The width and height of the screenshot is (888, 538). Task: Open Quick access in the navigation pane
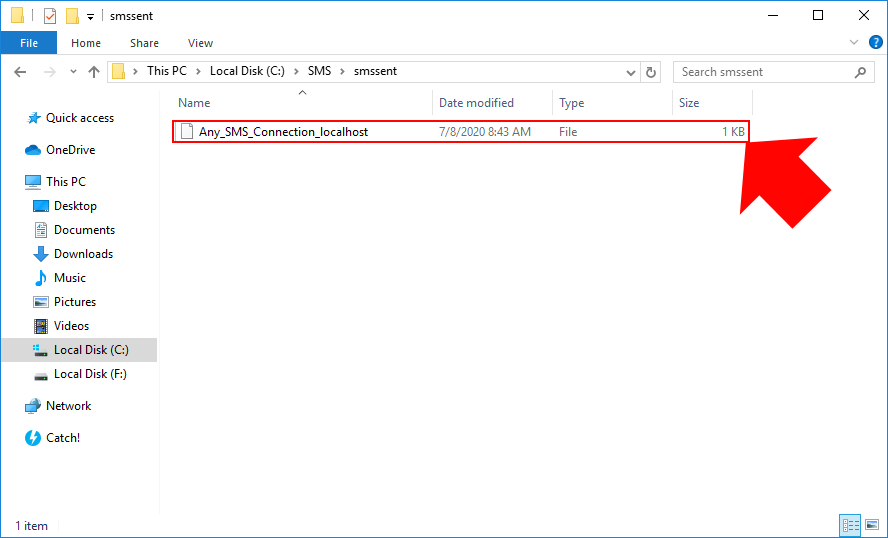(80, 118)
